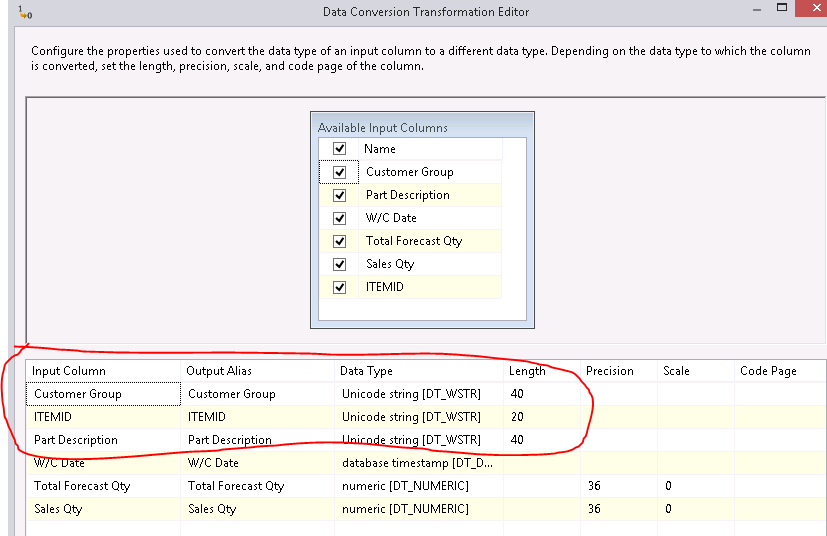The width and height of the screenshot is (827, 536).
Task: Edit scale 0 for Sales Qty
Action: click(x=695, y=509)
